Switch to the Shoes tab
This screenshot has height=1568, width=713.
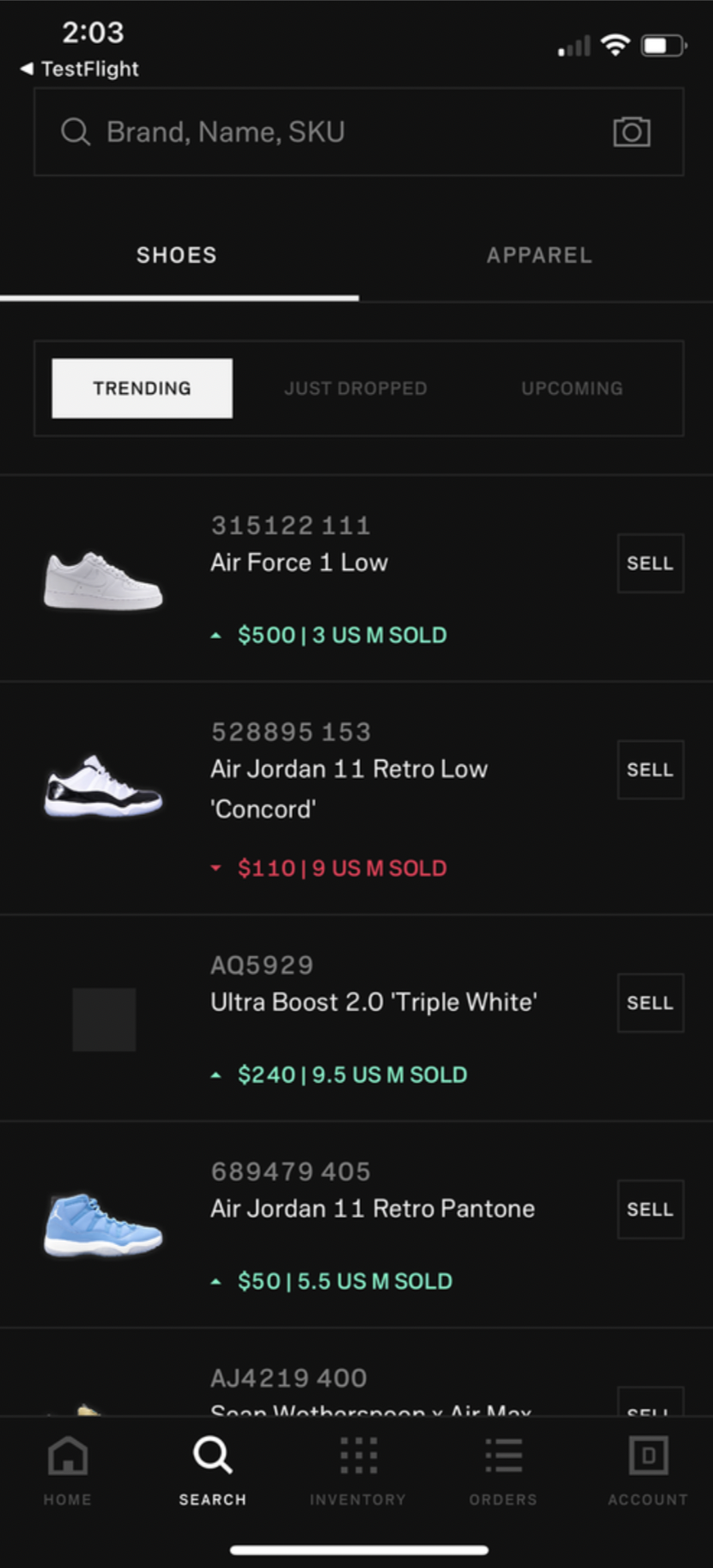(177, 255)
